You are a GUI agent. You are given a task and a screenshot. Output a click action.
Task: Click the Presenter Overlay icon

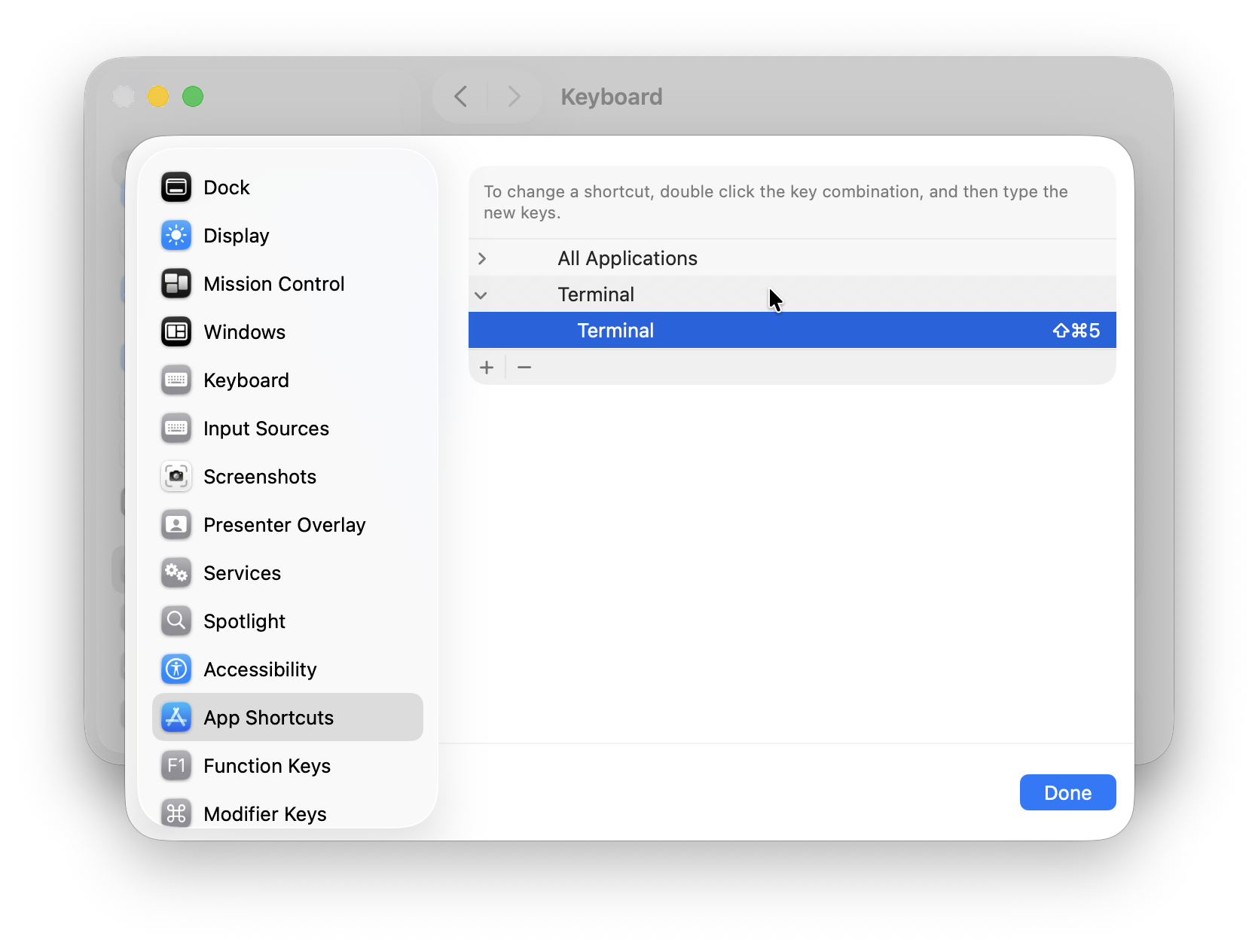176,524
